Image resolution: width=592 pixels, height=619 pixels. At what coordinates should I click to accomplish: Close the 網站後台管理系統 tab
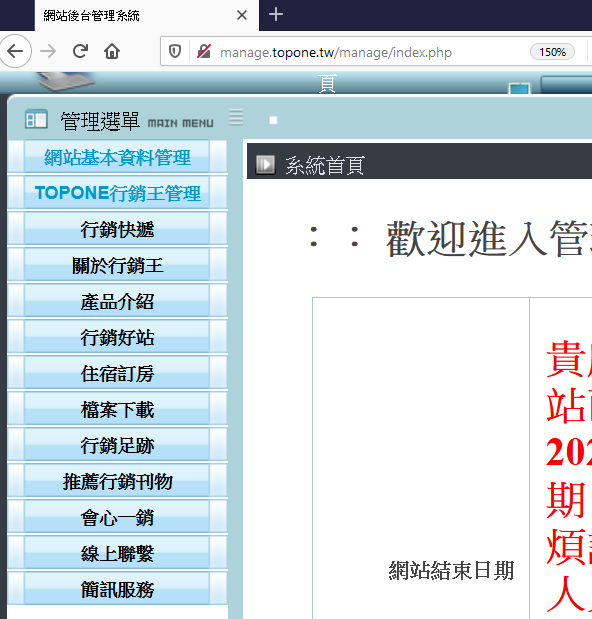coord(242,15)
